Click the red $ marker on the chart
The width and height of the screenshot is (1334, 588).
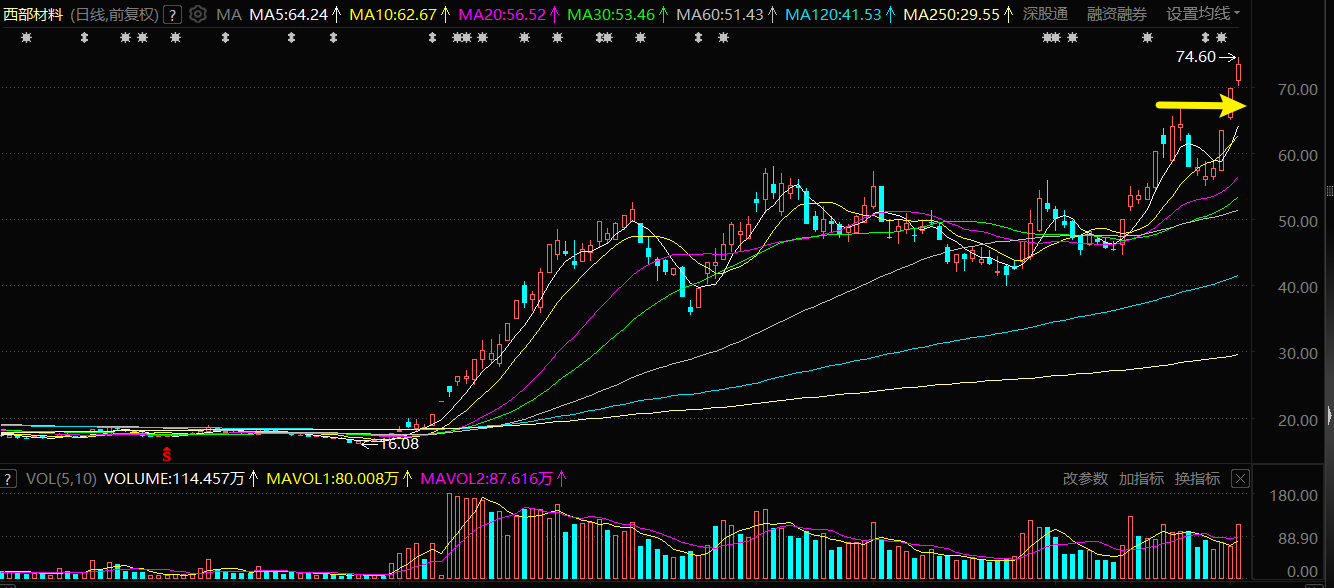click(x=168, y=453)
